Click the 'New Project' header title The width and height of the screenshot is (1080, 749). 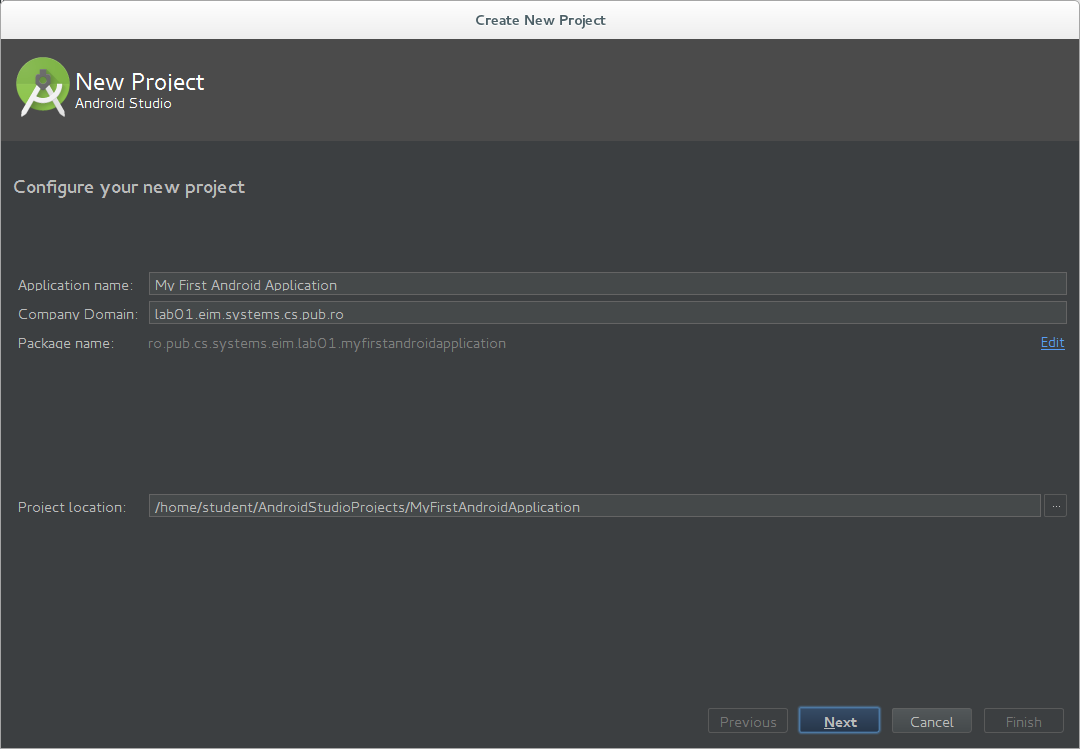click(x=140, y=81)
